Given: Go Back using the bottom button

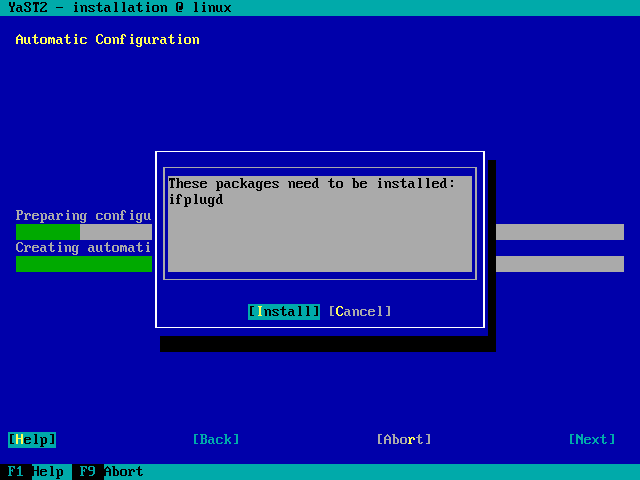Looking at the screenshot, I should (216, 440).
